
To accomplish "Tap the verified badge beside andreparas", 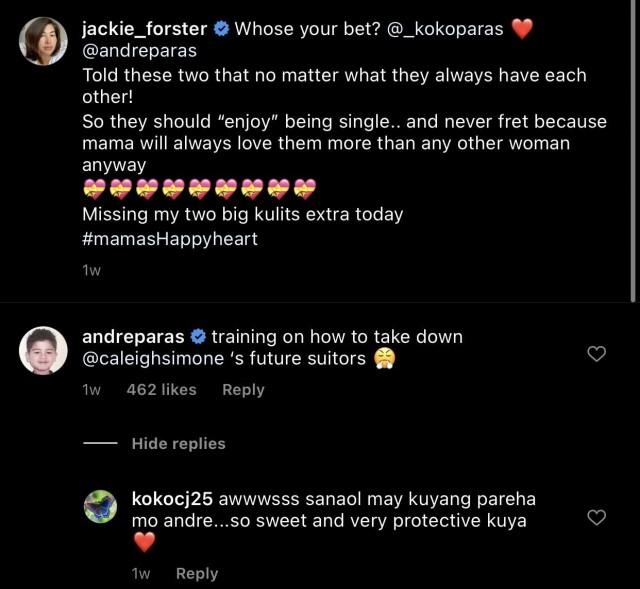I will [198, 336].
